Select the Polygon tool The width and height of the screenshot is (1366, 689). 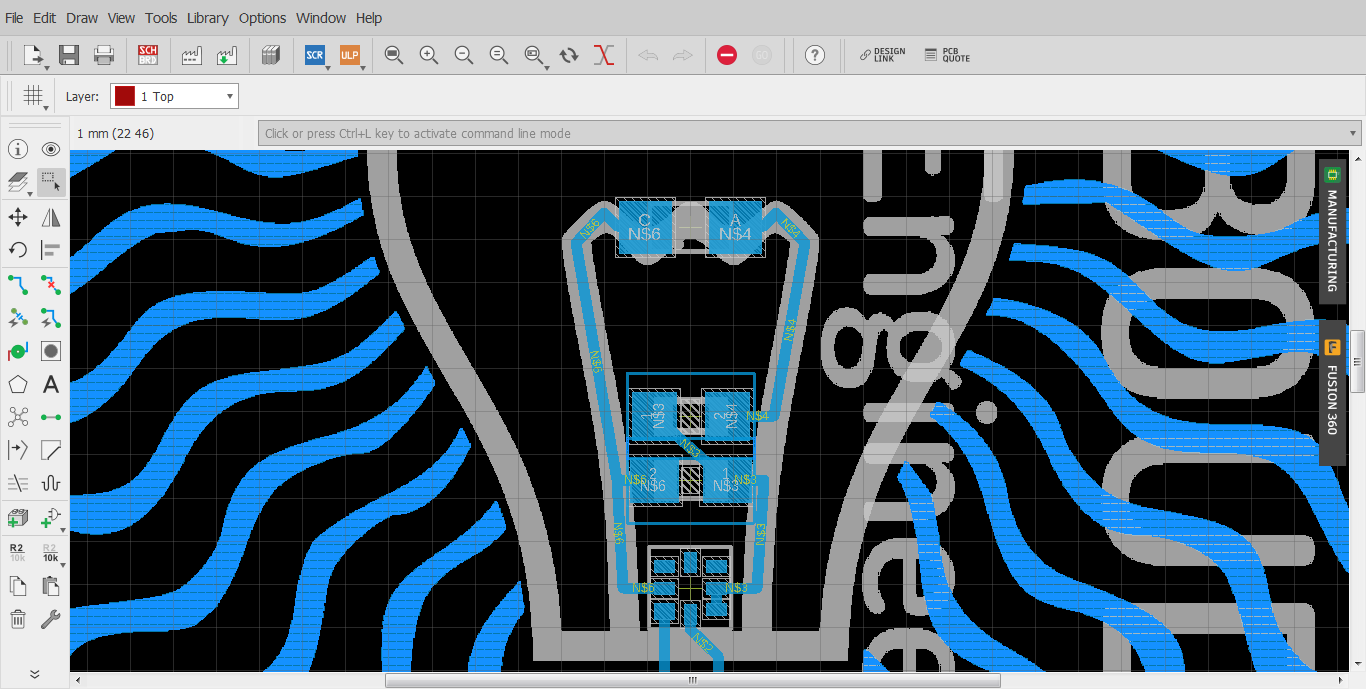click(18, 384)
